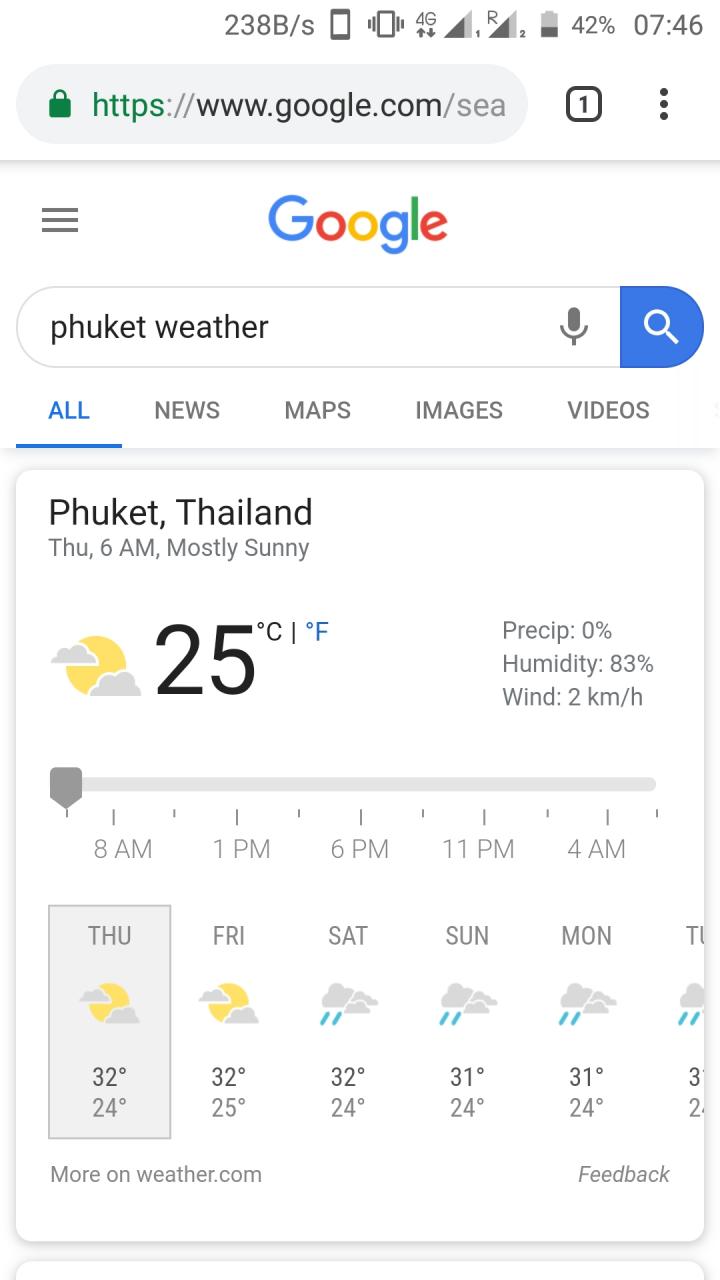Screen dimensions: 720x1280
Task: Open the hamburger menu
Action: (60, 220)
